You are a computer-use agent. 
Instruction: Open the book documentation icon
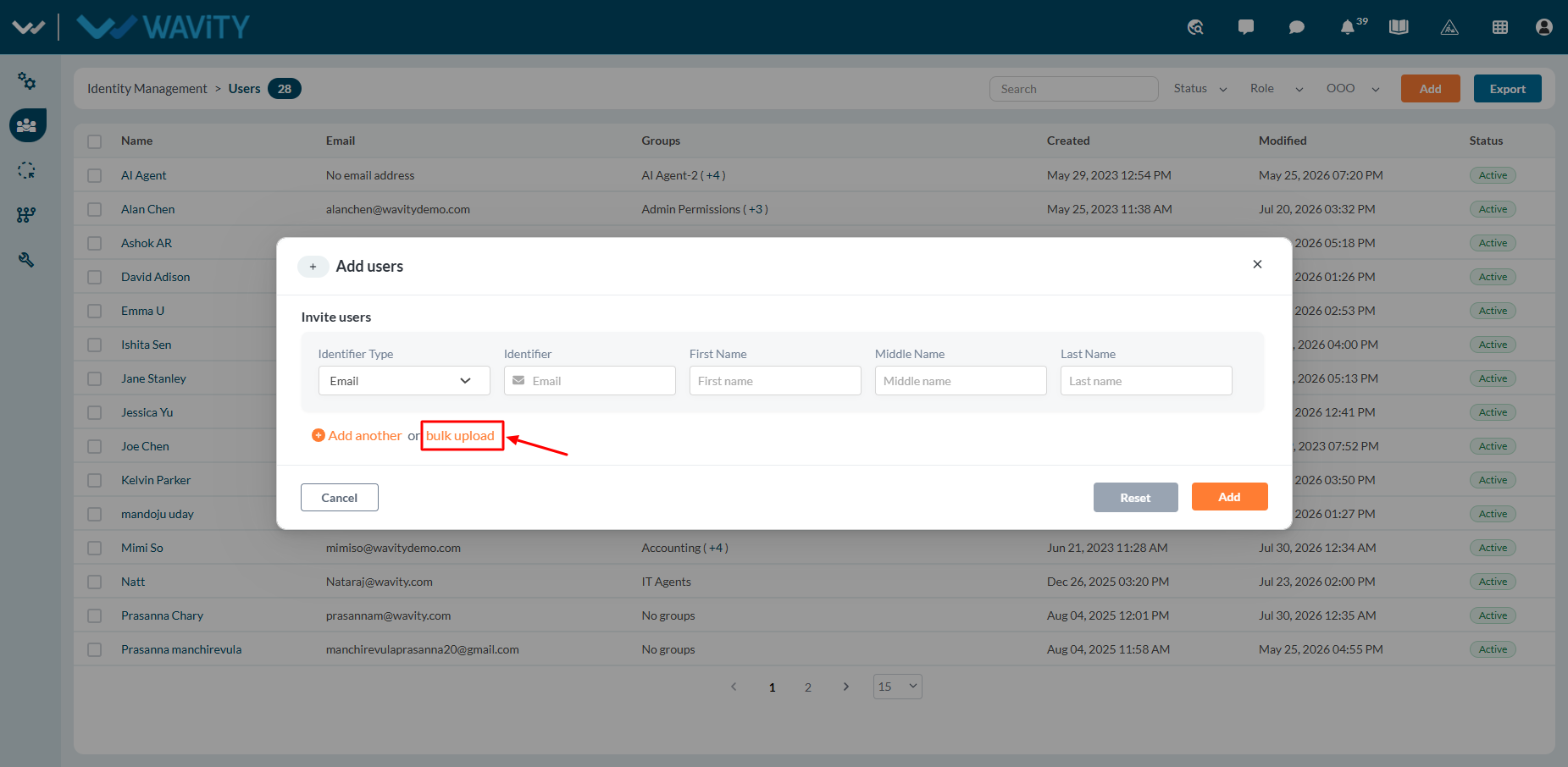1399,27
